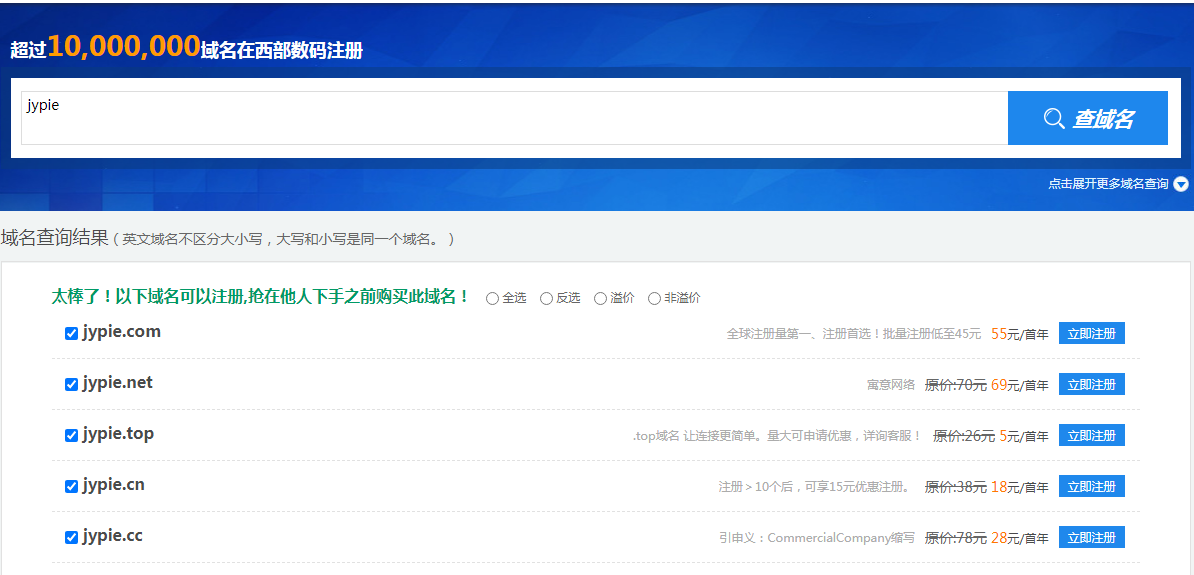Click 立即注册 for jypie.net

(x=1091, y=385)
